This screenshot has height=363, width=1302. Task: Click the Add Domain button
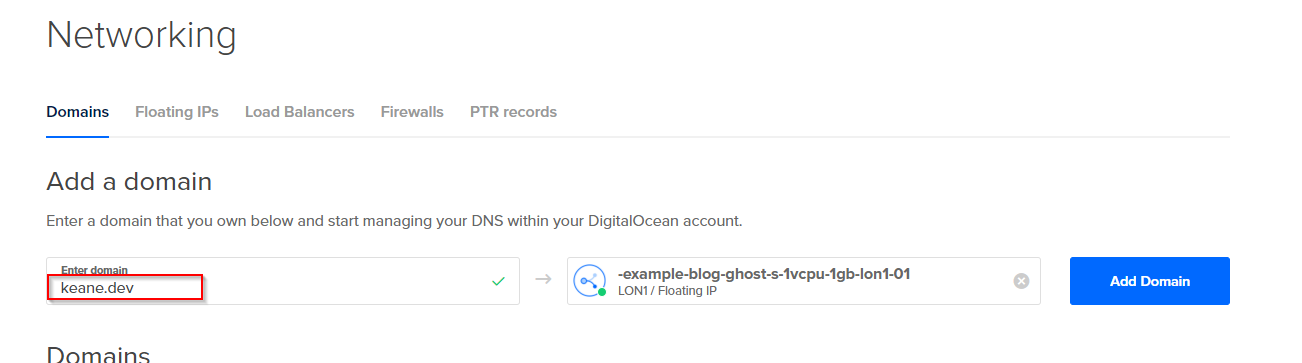[x=1150, y=281]
